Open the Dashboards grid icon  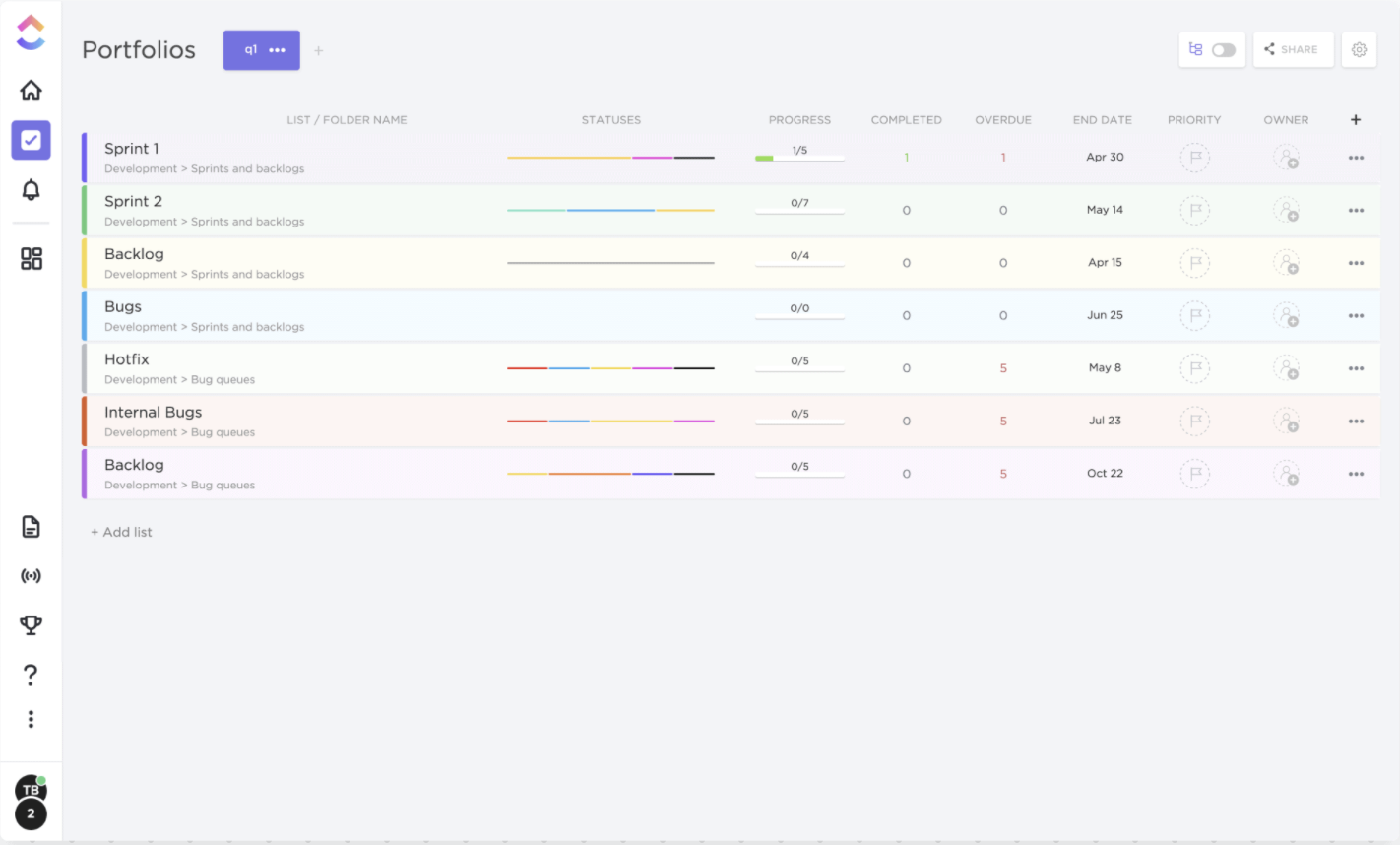coord(31,258)
